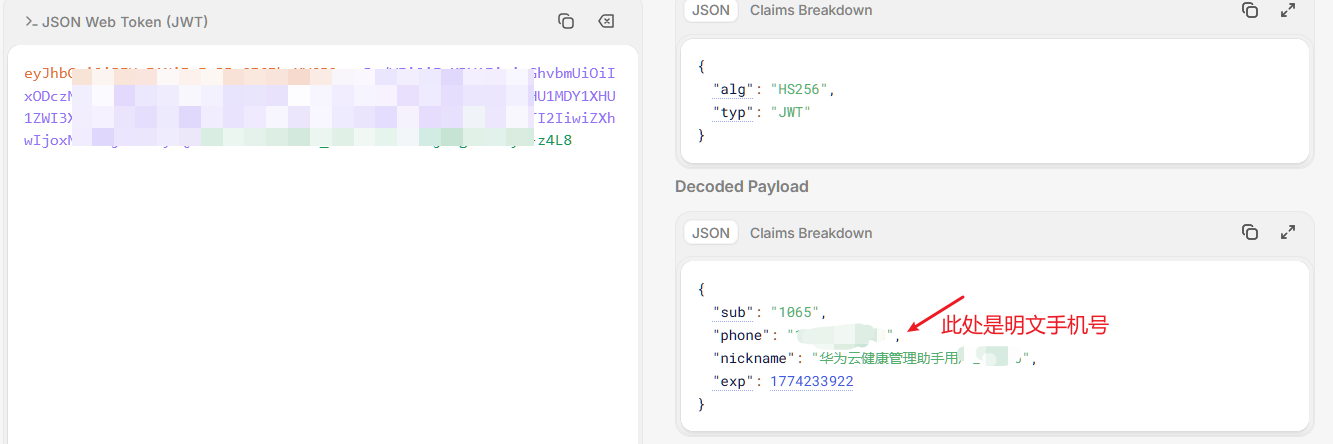This screenshot has height=444, width=1333.
Task: Select the header's JSON tab
Action: (711, 10)
